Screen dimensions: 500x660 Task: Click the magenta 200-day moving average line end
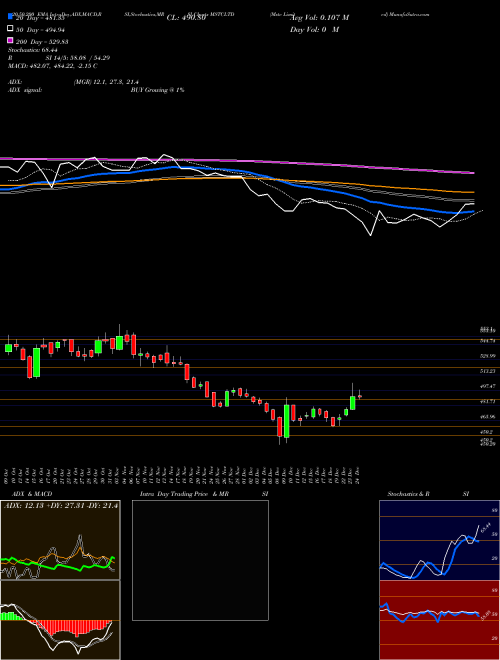pos(472,173)
